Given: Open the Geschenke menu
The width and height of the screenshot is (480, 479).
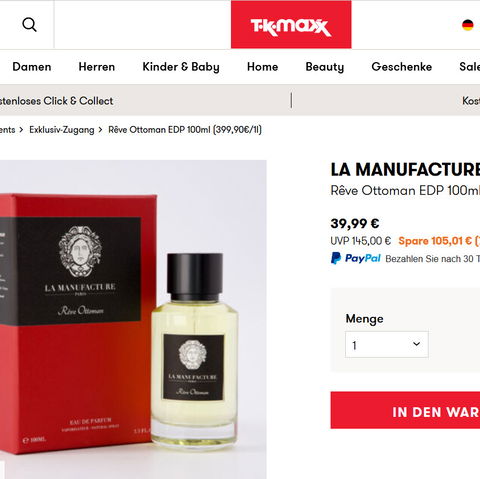Looking at the screenshot, I should 402,67.
